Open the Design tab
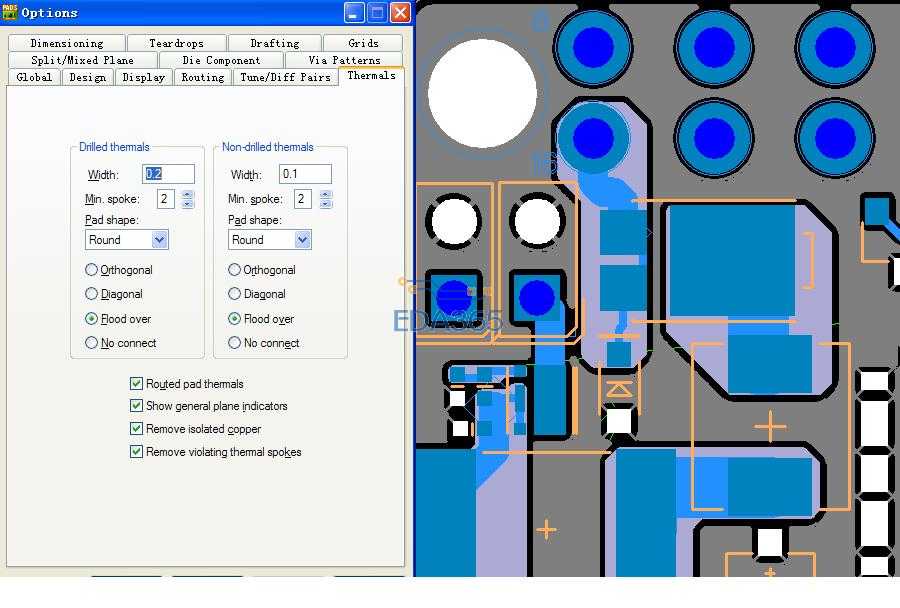Viewport: 900px width, 608px height. tap(87, 77)
